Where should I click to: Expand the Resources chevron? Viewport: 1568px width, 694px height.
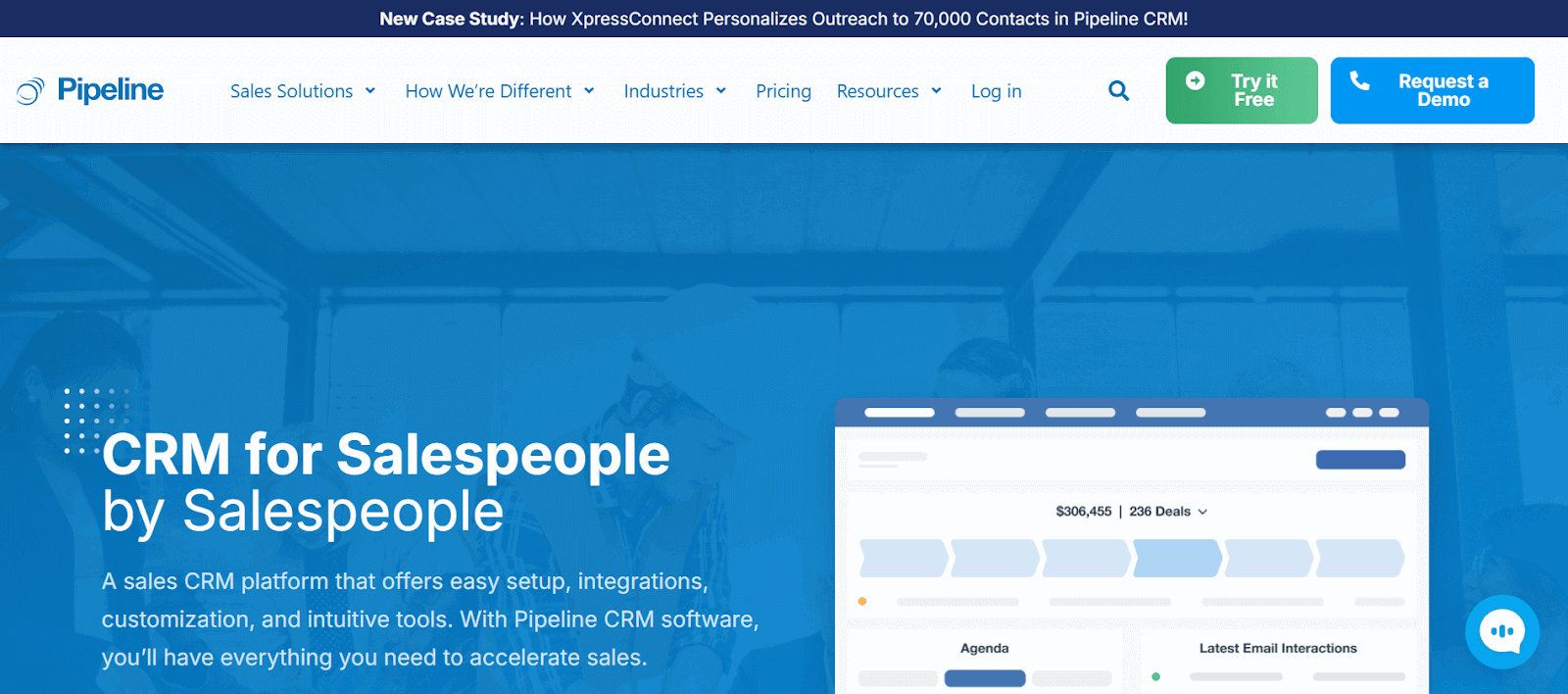(x=936, y=91)
